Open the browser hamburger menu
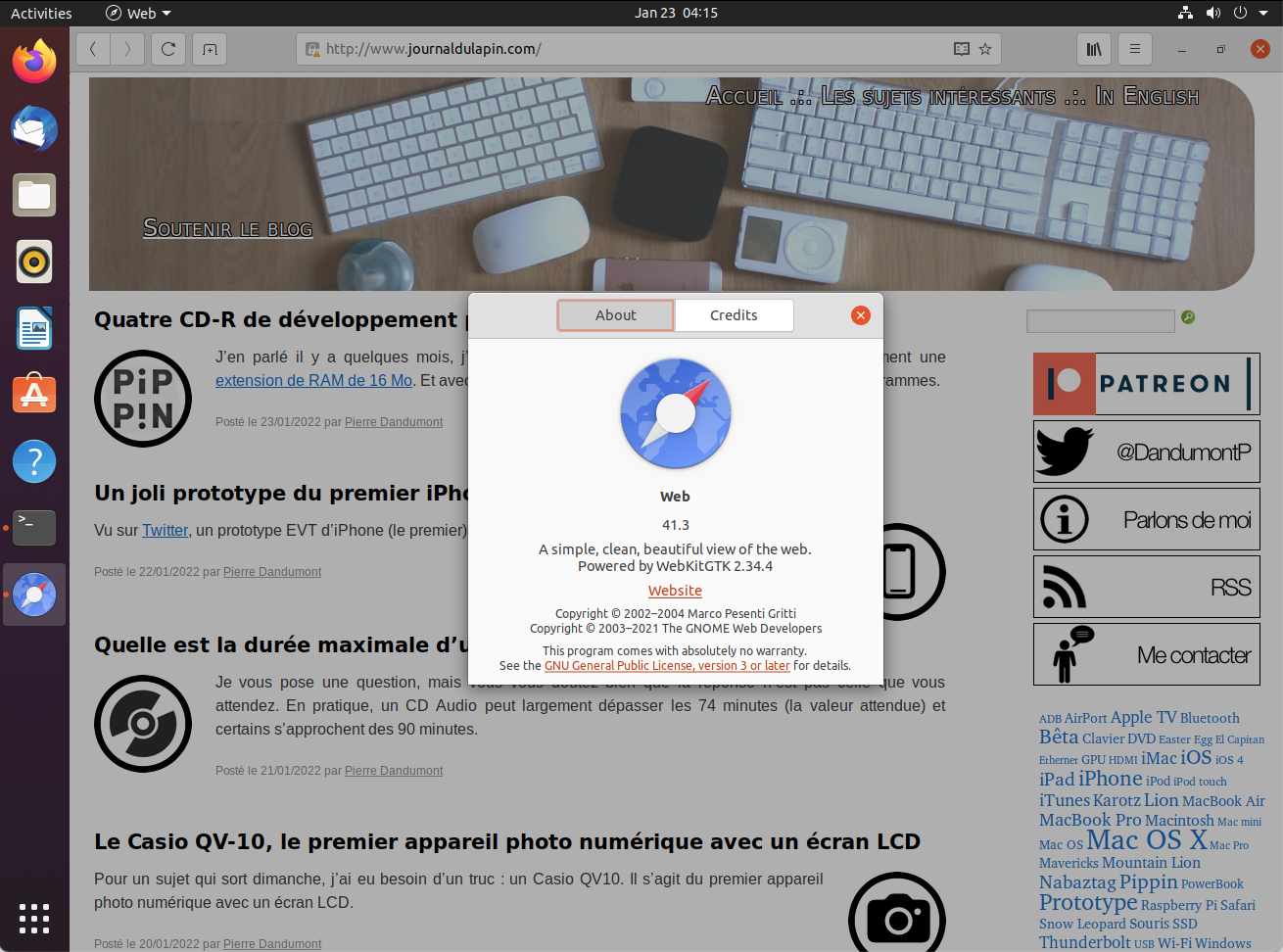The image size is (1283, 952). click(1135, 49)
